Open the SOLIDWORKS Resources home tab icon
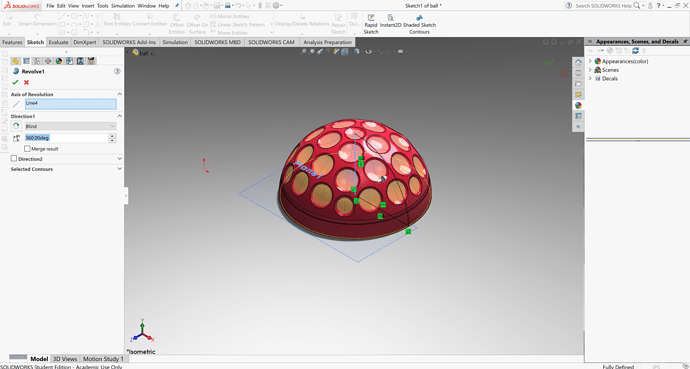The height and width of the screenshot is (369, 690). pos(578,62)
